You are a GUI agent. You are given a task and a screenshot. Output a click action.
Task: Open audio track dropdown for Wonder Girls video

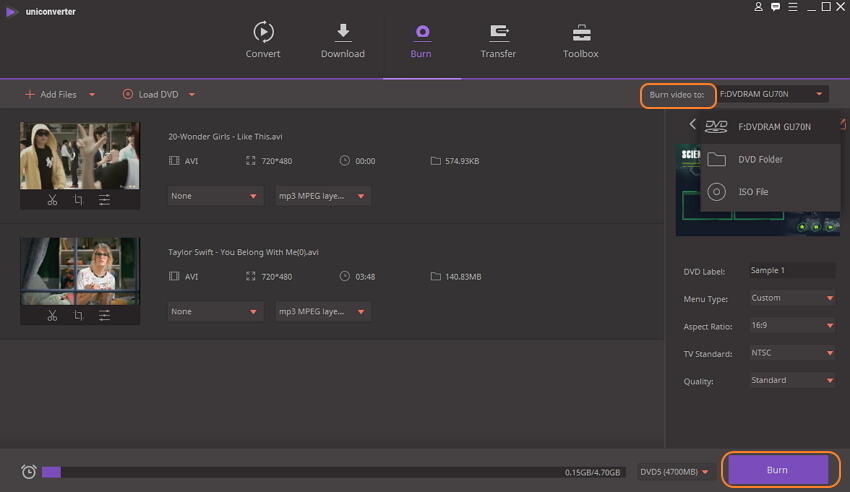[323, 196]
